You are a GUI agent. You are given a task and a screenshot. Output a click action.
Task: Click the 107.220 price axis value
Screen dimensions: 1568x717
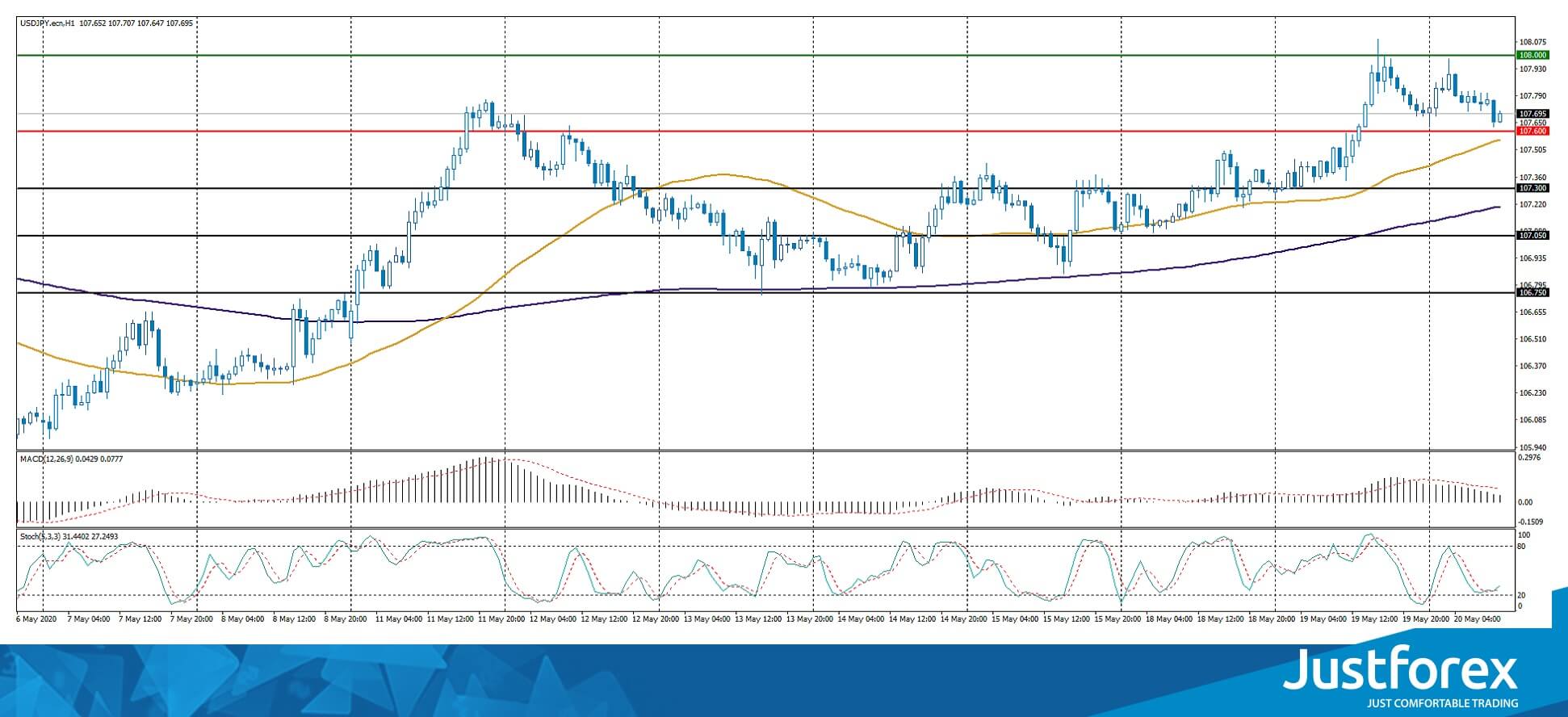1532,204
